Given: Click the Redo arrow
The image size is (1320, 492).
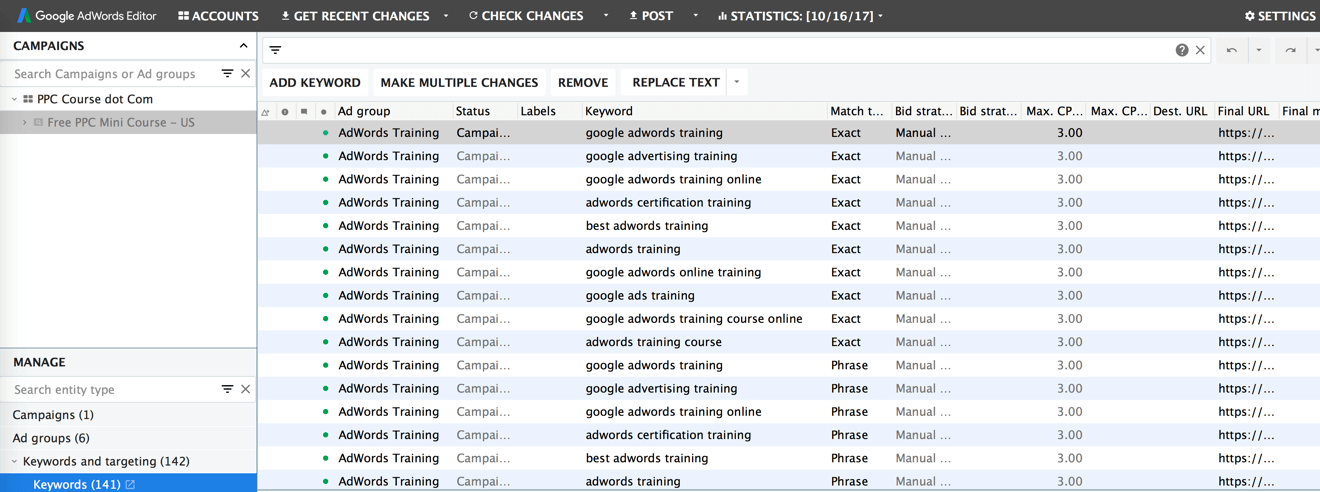Looking at the screenshot, I should click(x=1291, y=50).
